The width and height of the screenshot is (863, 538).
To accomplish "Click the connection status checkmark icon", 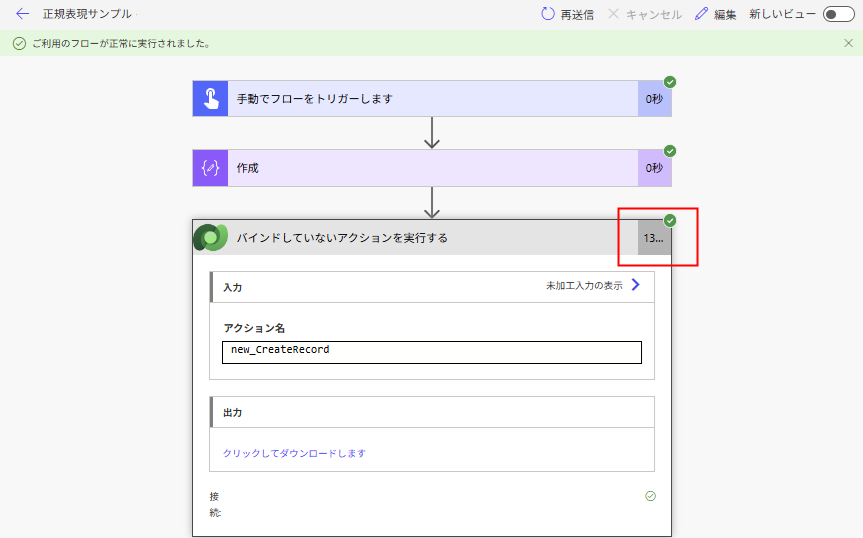I will pos(650,496).
